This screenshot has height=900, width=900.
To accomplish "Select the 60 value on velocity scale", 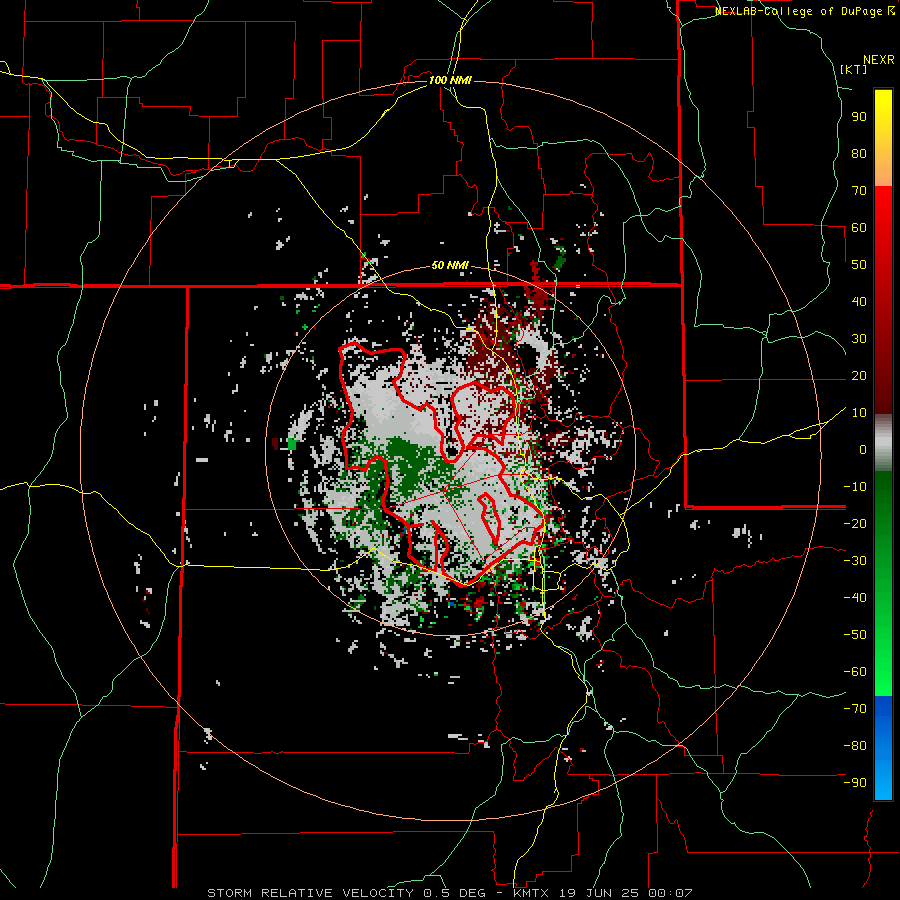I will point(859,228).
